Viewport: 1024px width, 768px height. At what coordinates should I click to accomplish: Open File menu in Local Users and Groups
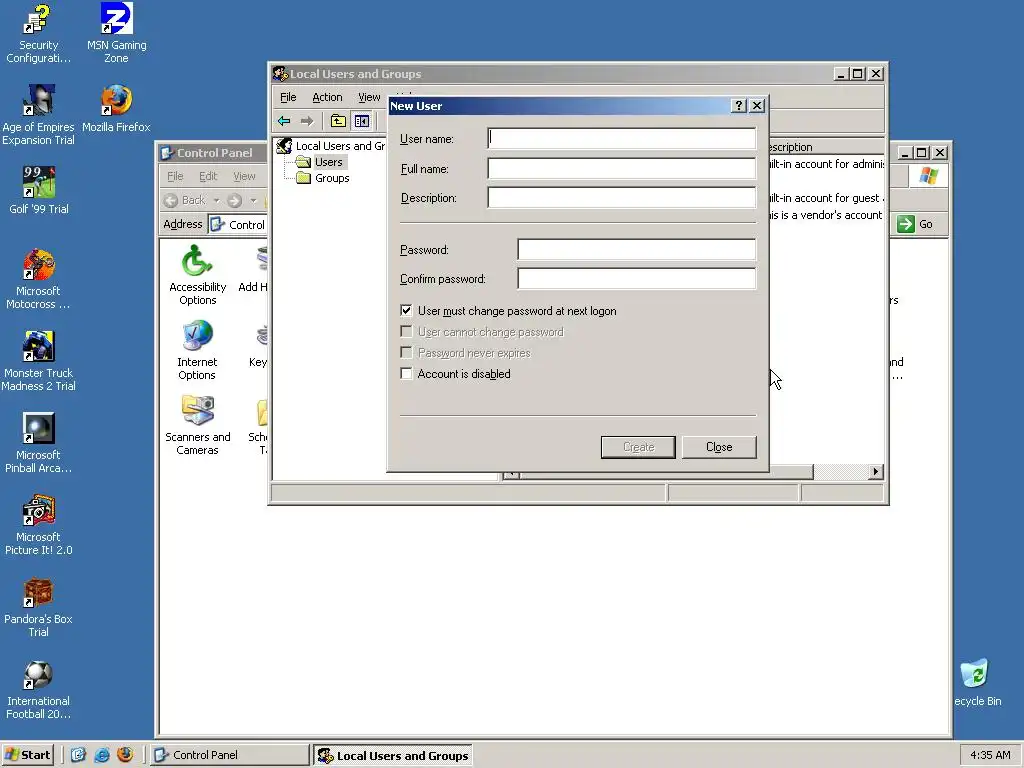point(288,97)
